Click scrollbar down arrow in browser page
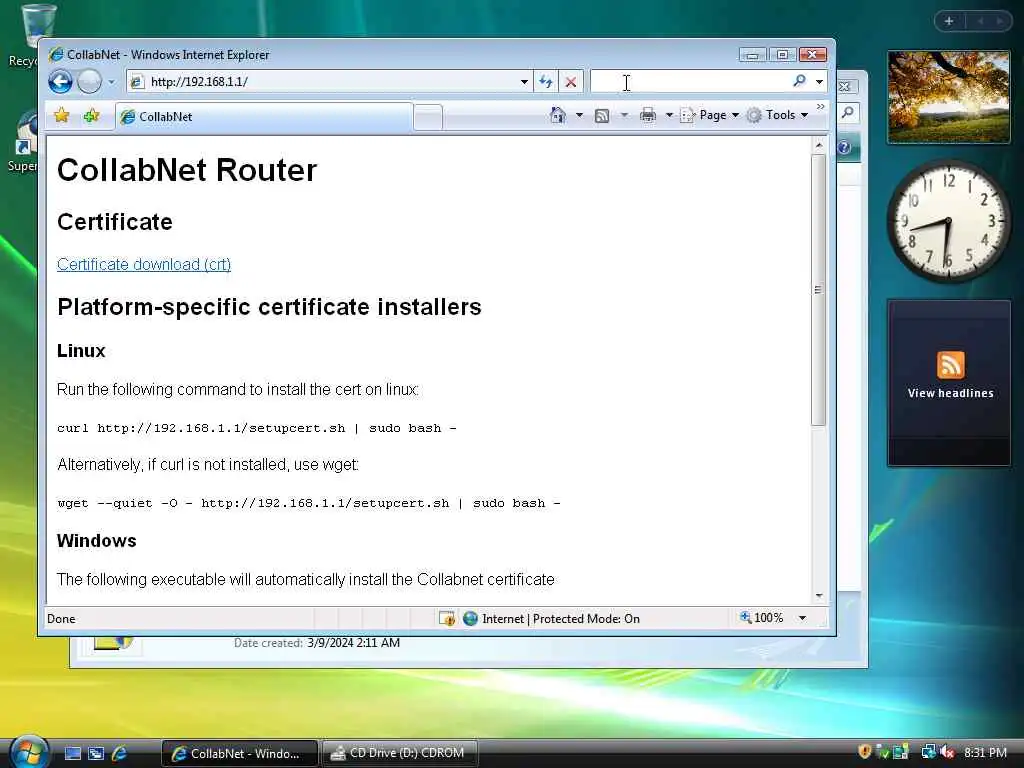This screenshot has height=768, width=1024. coord(819,596)
